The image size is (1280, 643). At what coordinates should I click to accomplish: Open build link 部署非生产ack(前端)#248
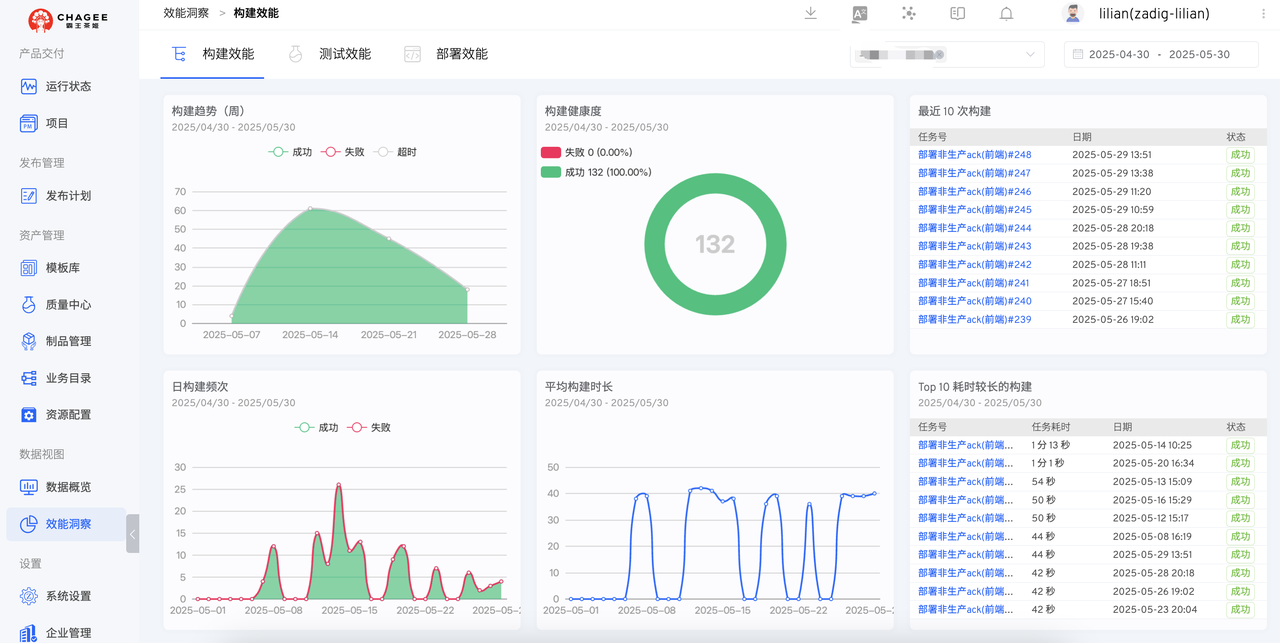974,155
